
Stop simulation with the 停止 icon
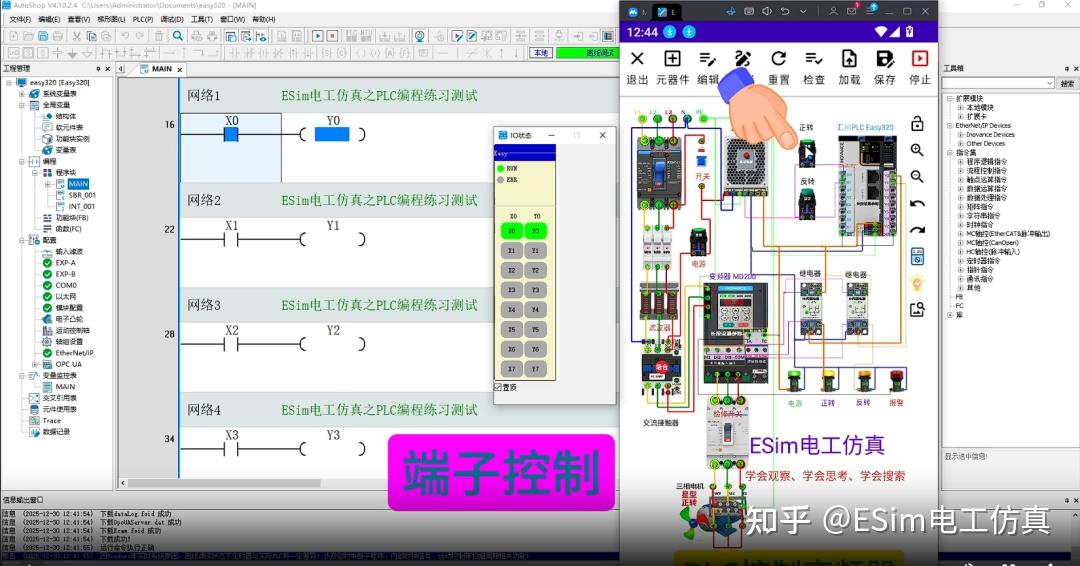(920, 59)
